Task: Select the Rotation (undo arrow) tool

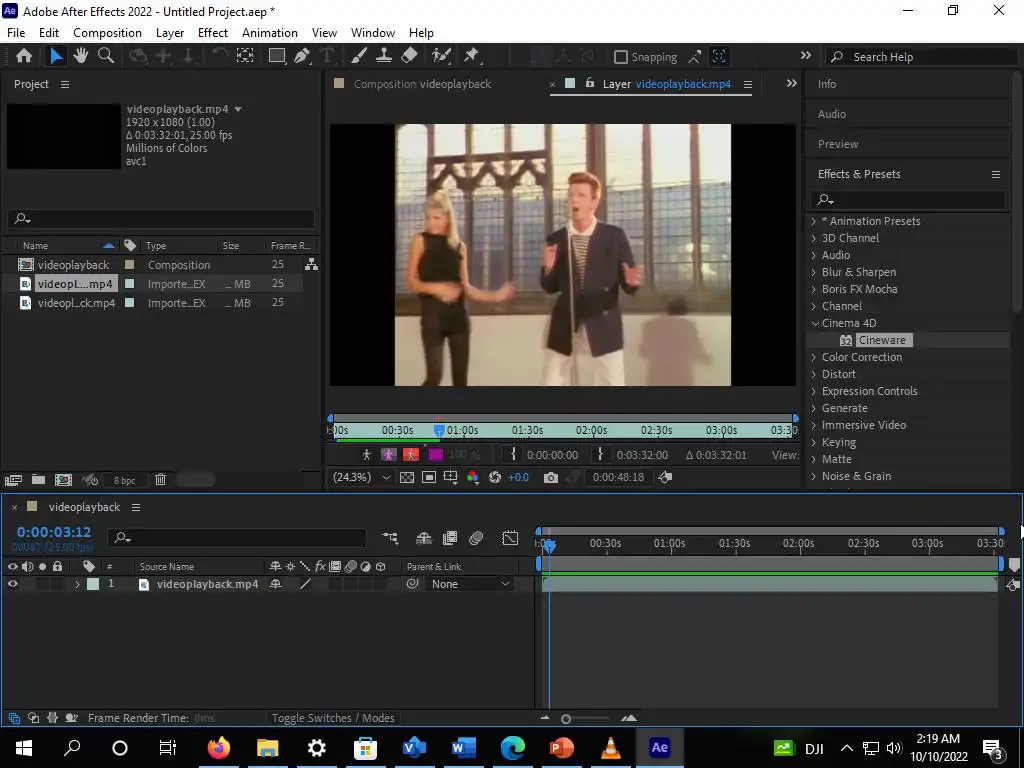Action: coord(219,56)
